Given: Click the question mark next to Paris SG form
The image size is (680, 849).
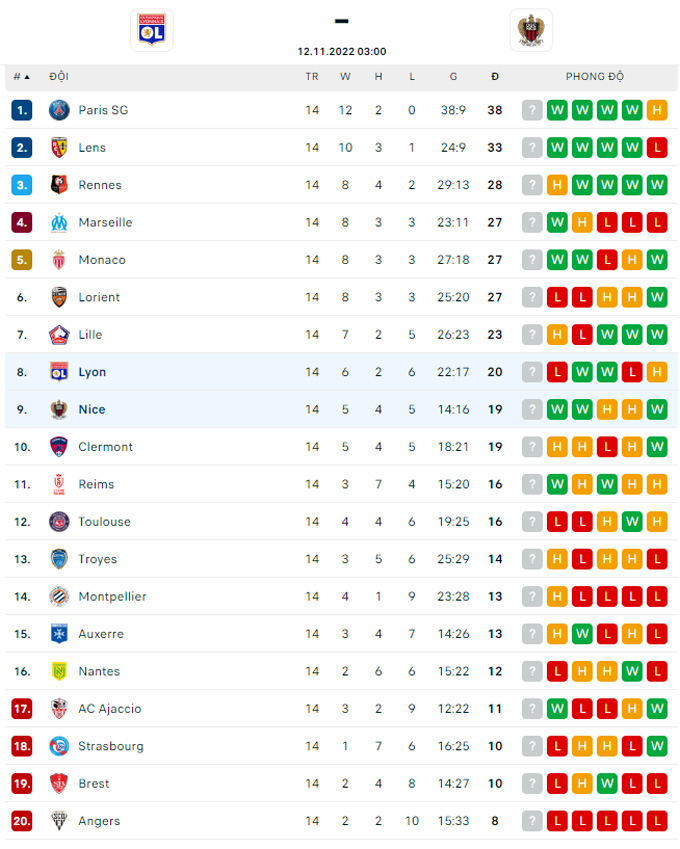Looking at the screenshot, I should (x=531, y=110).
